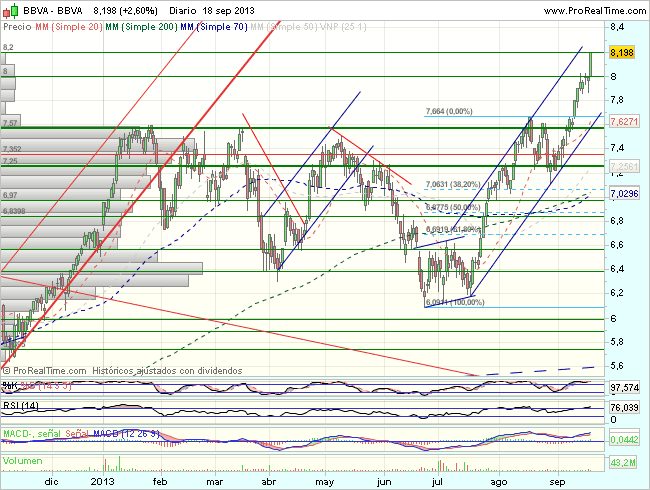
Task: Select the MM (Simple 20) legend entry
Action: (x=69, y=27)
